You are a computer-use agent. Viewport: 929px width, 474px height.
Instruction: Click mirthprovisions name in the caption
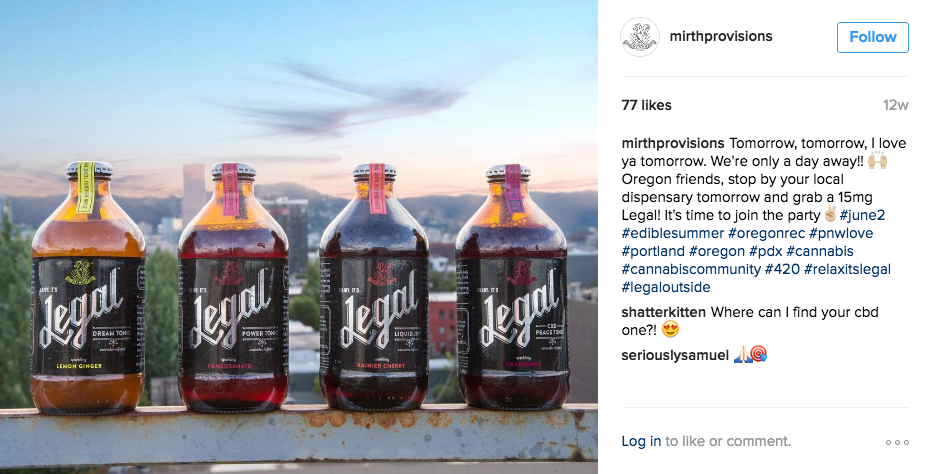(x=673, y=143)
